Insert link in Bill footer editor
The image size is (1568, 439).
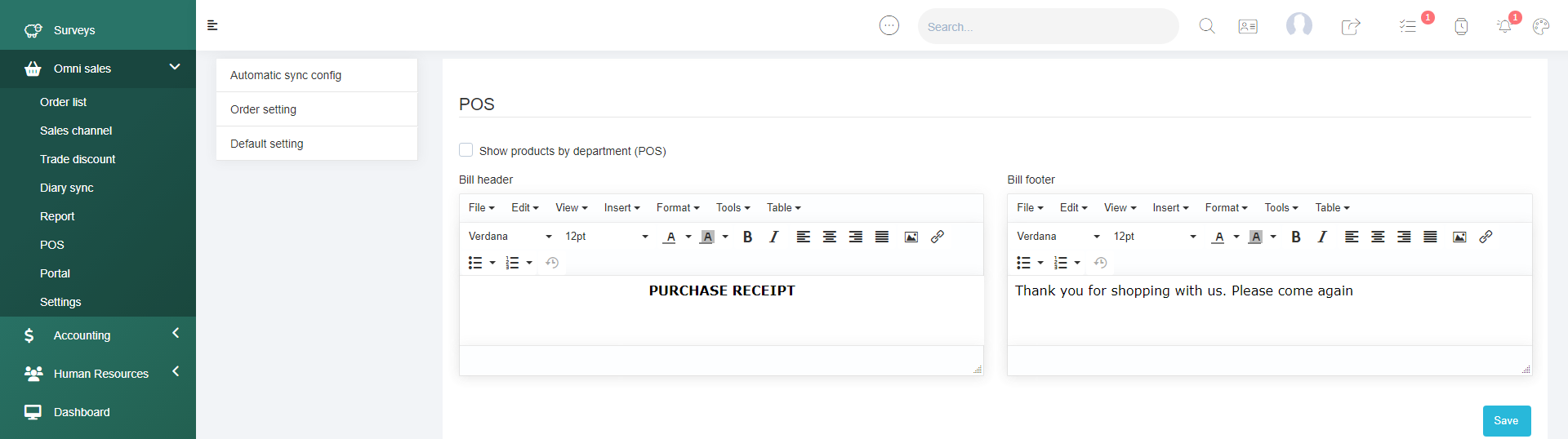coord(1486,237)
